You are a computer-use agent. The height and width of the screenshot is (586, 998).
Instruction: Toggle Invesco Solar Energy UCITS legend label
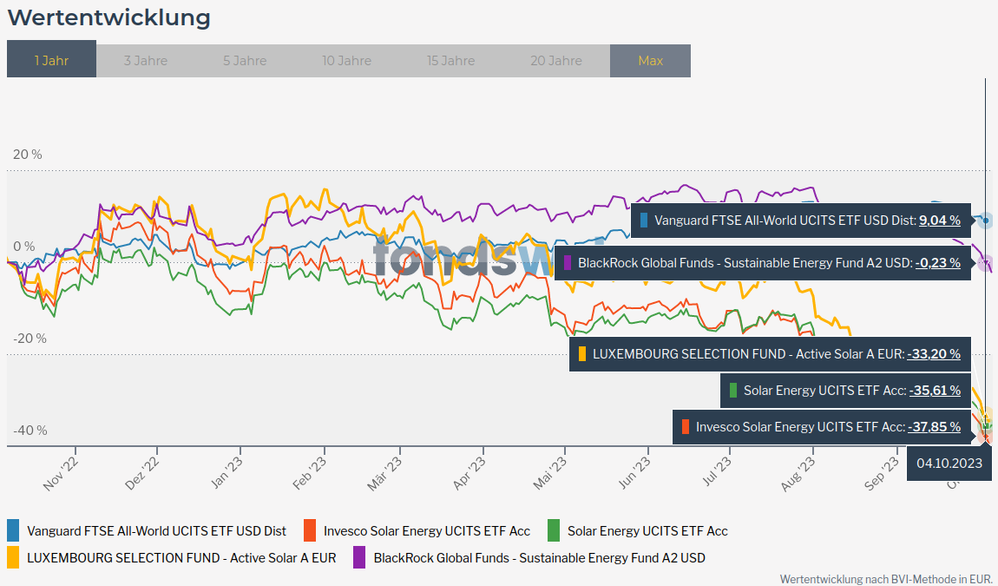pos(427,531)
